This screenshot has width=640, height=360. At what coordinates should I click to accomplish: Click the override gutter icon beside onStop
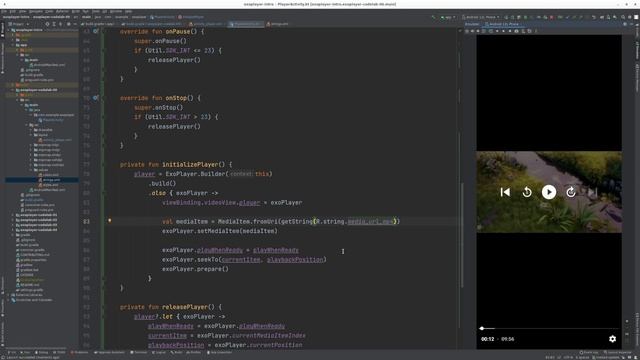(x=96, y=98)
